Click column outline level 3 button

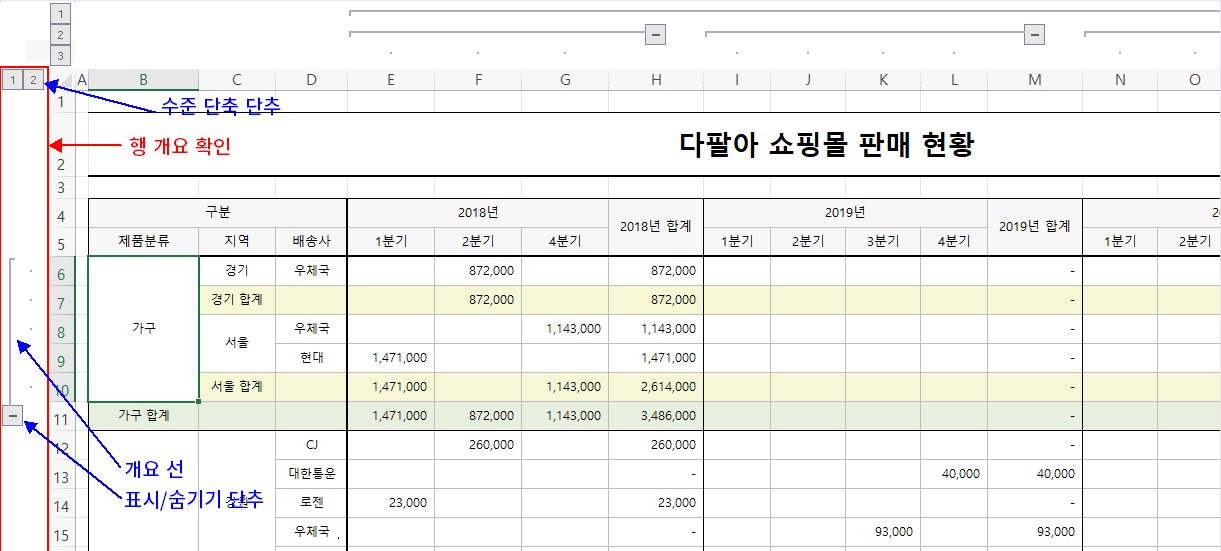[x=61, y=56]
